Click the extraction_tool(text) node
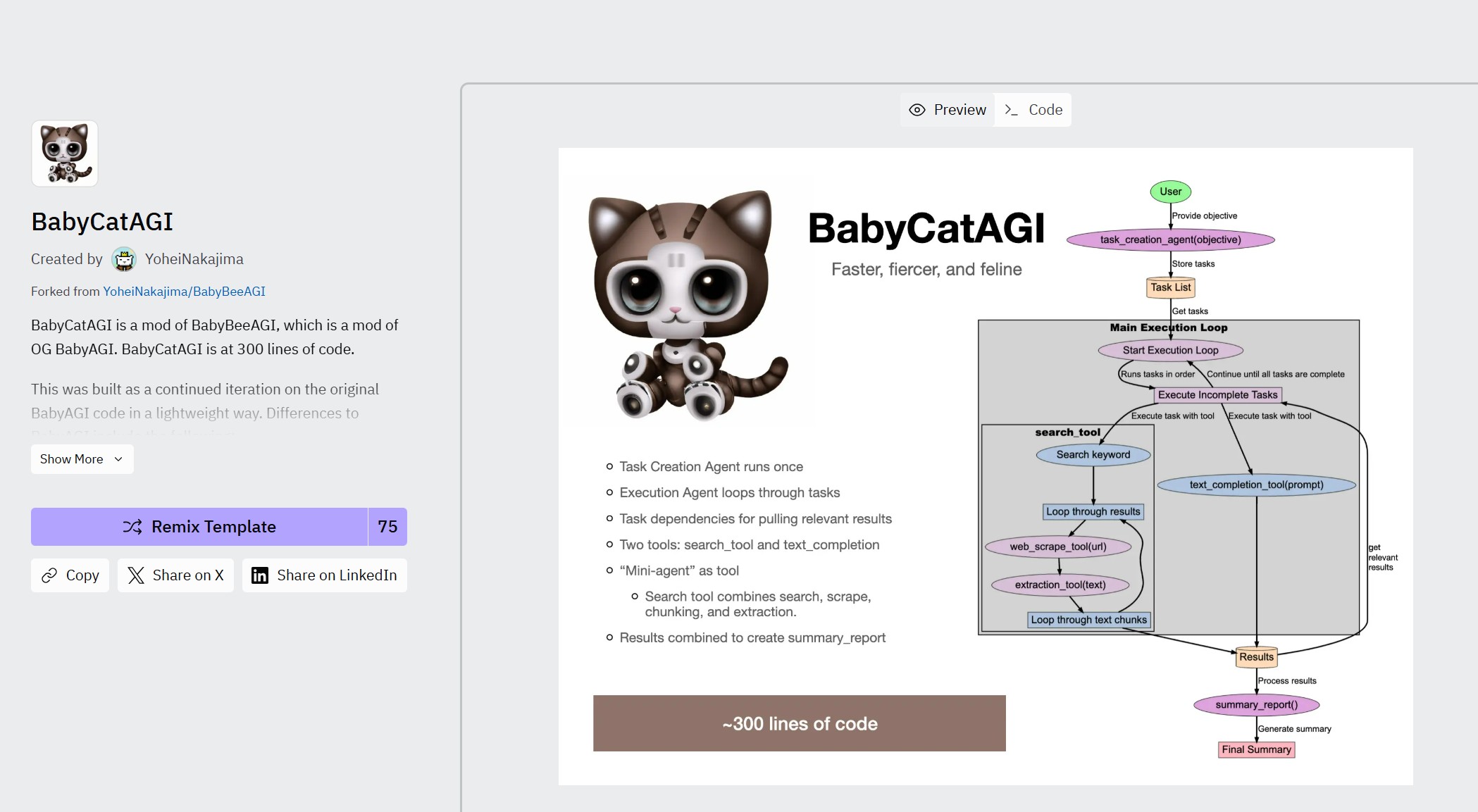This screenshot has height=812, width=1478. [1060, 585]
